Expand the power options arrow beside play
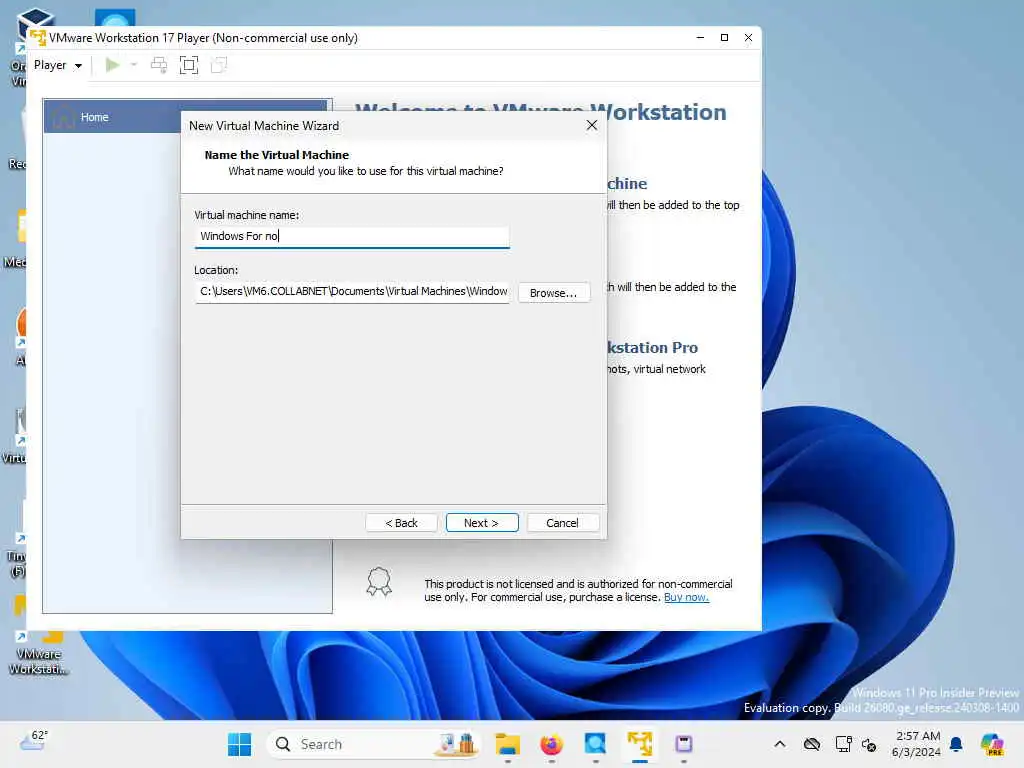The width and height of the screenshot is (1024, 768). pyautogui.click(x=134, y=65)
